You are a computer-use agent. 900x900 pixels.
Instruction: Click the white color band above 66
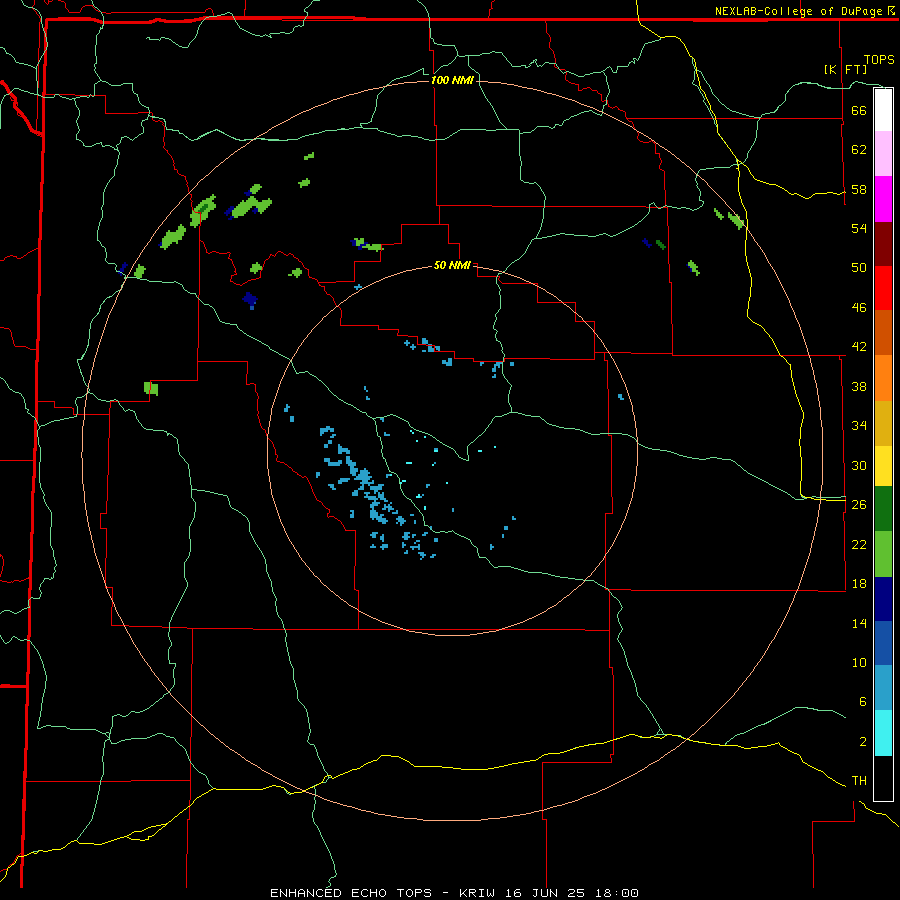click(883, 110)
